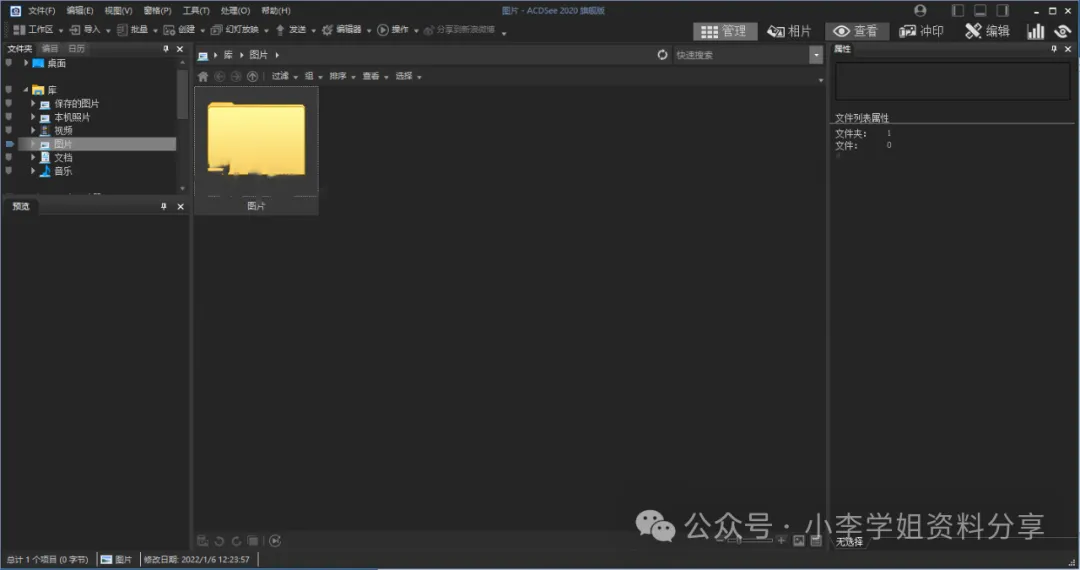The width and height of the screenshot is (1080, 570).
Task: Collapse the 库 library node
Action: coord(25,89)
